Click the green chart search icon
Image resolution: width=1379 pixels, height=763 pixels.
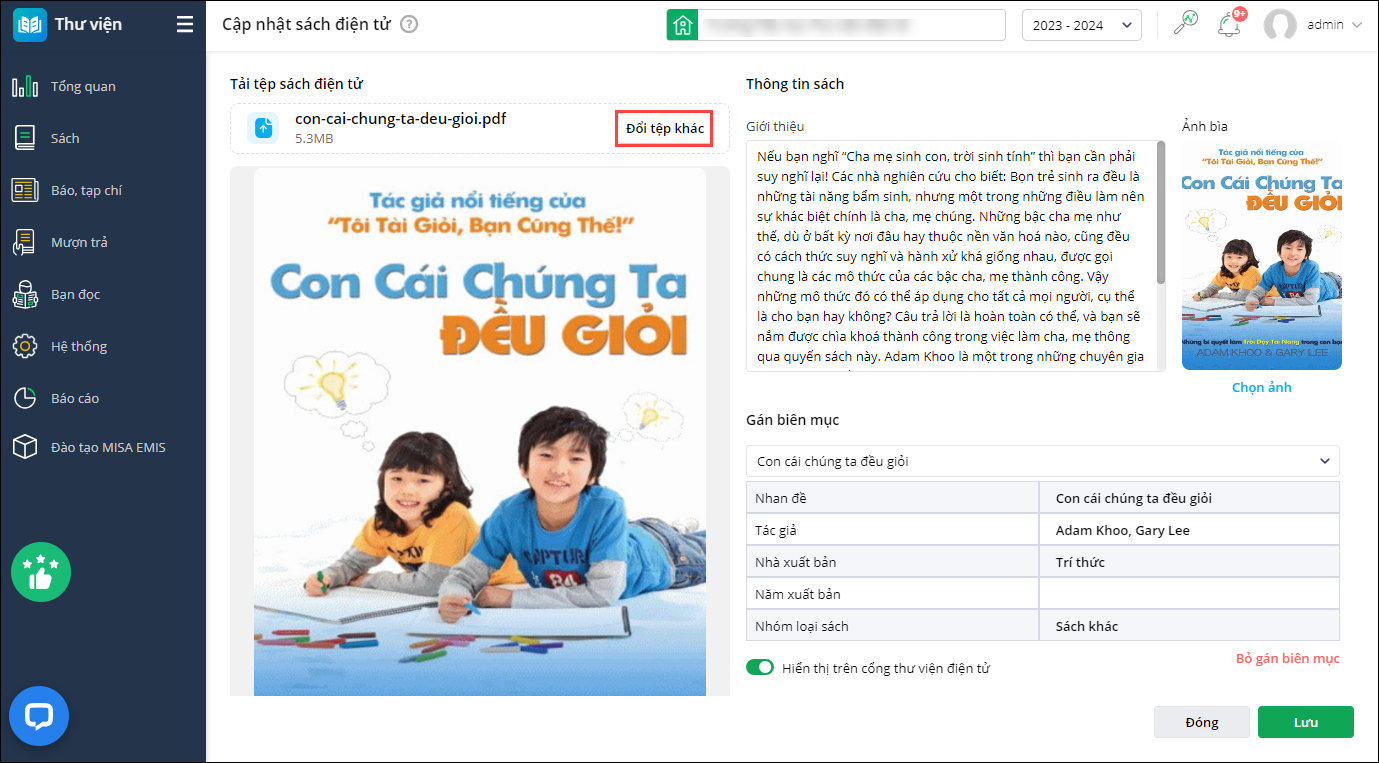click(x=1186, y=24)
